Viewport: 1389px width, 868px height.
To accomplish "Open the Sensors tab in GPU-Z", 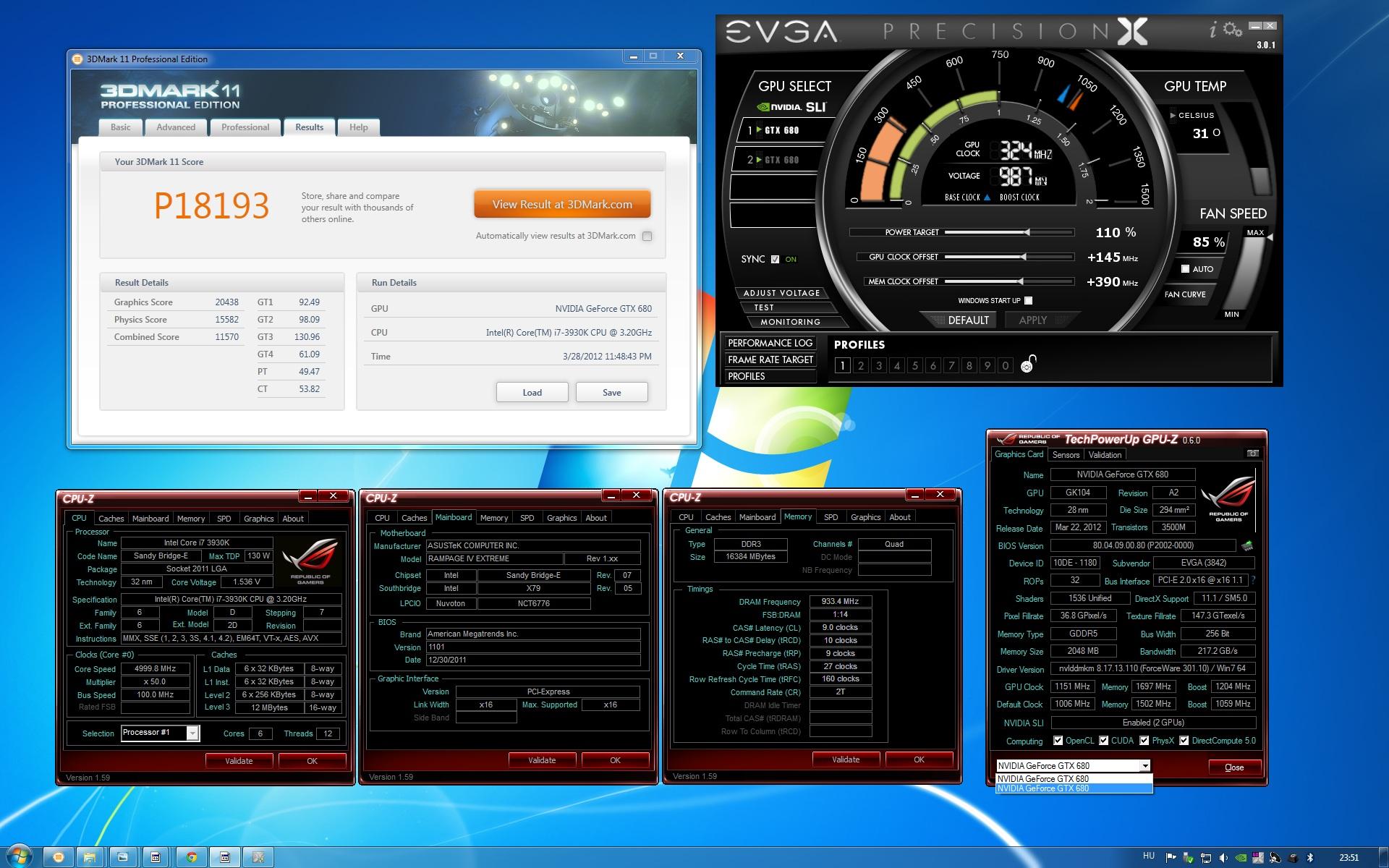I will click(1066, 455).
